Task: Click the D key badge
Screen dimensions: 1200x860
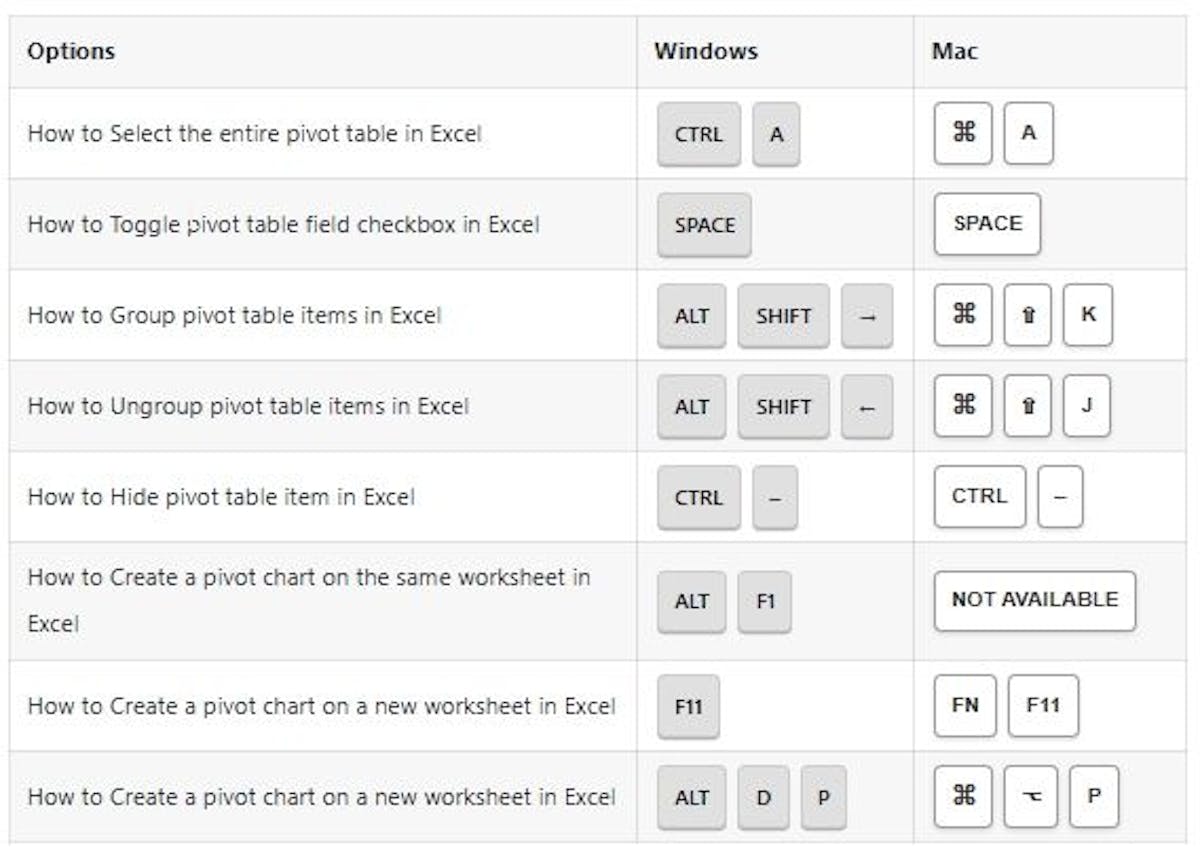Action: tap(764, 798)
